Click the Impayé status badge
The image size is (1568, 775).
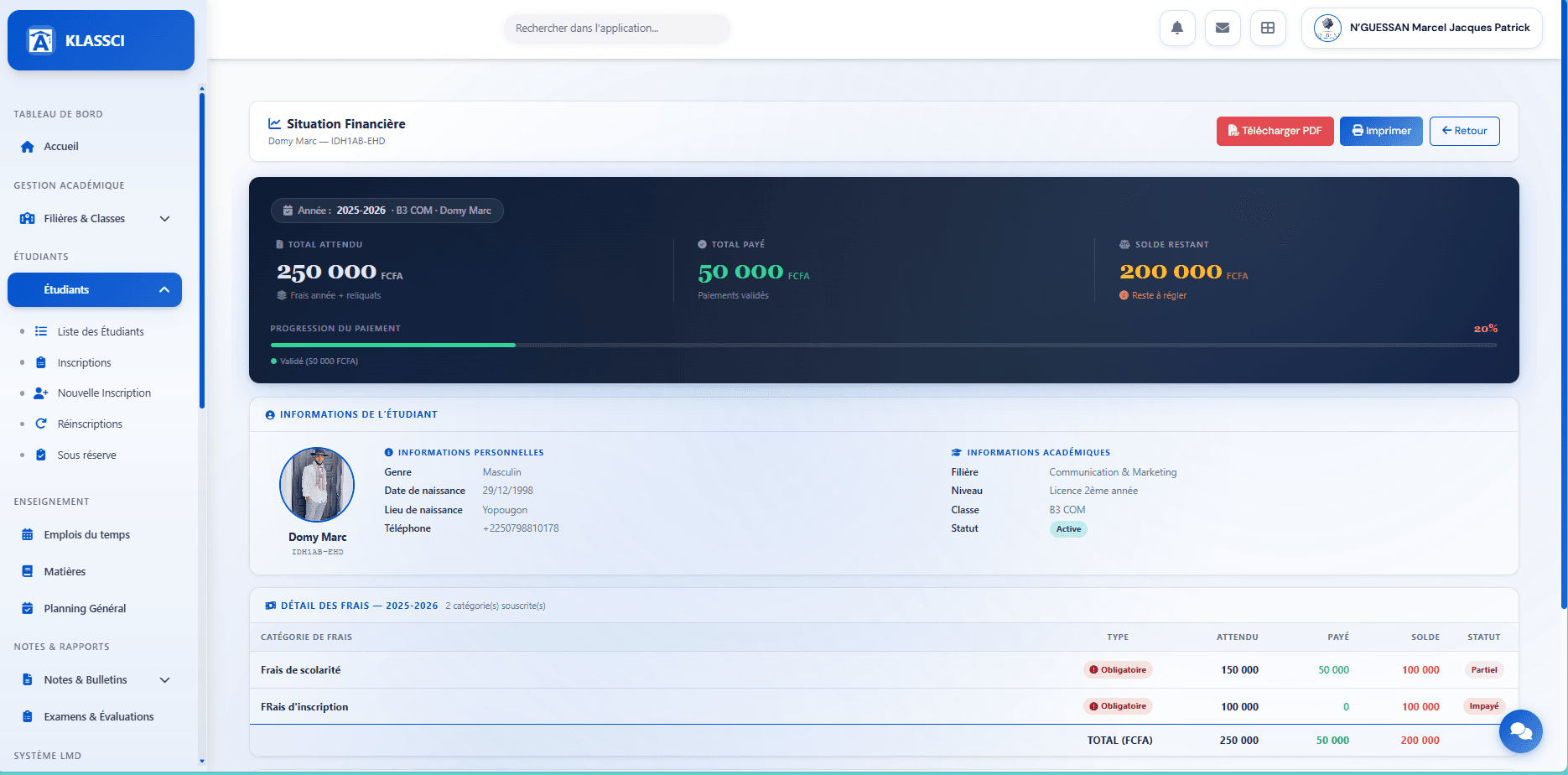[1484, 706]
